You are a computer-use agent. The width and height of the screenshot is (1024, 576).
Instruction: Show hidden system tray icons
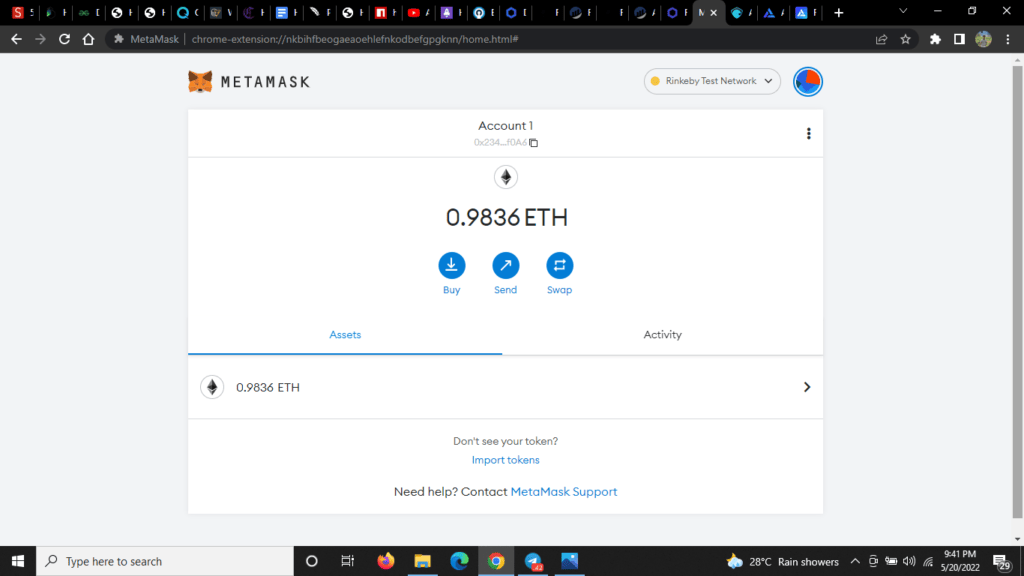(855, 562)
